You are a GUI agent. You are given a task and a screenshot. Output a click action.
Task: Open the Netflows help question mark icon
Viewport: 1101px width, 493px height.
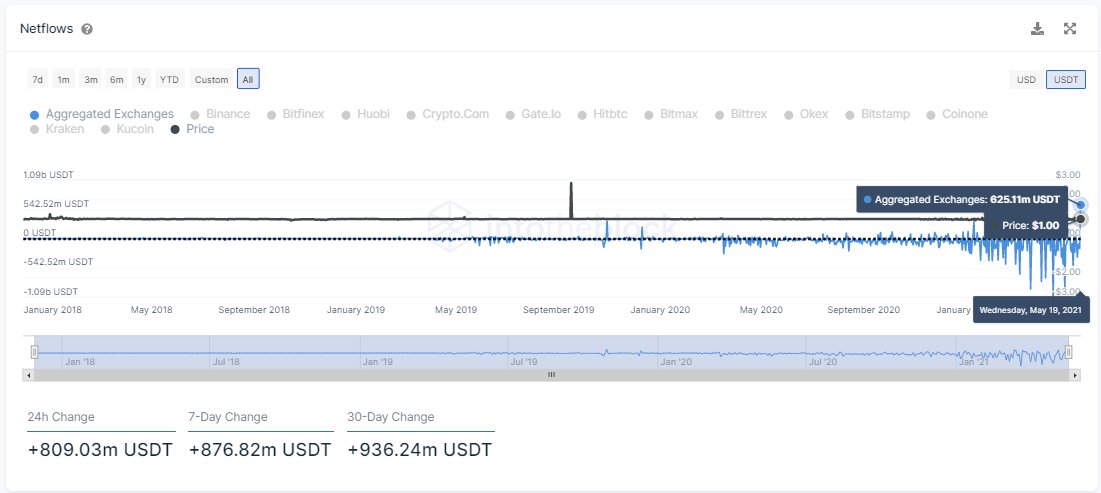87,29
